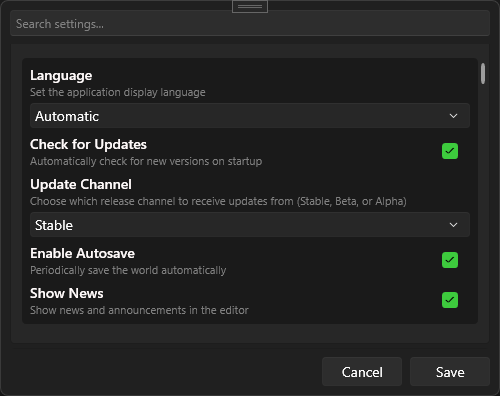Click 'Show news and announcements' description

pos(139,310)
